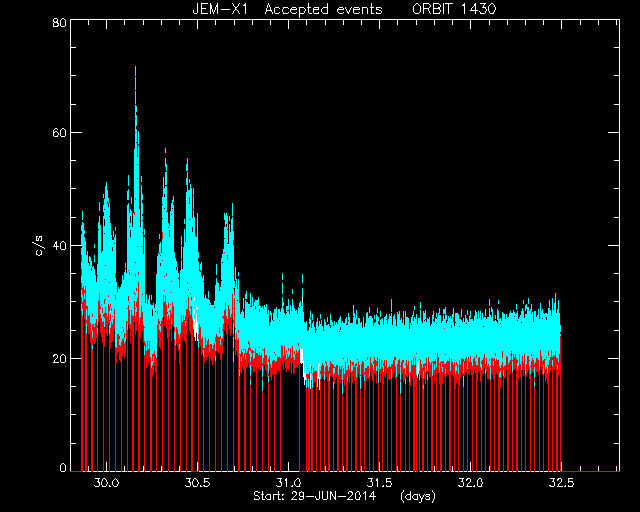640x512 pixels.
Task: Select the y-axis tick label 60
Action: [59, 132]
